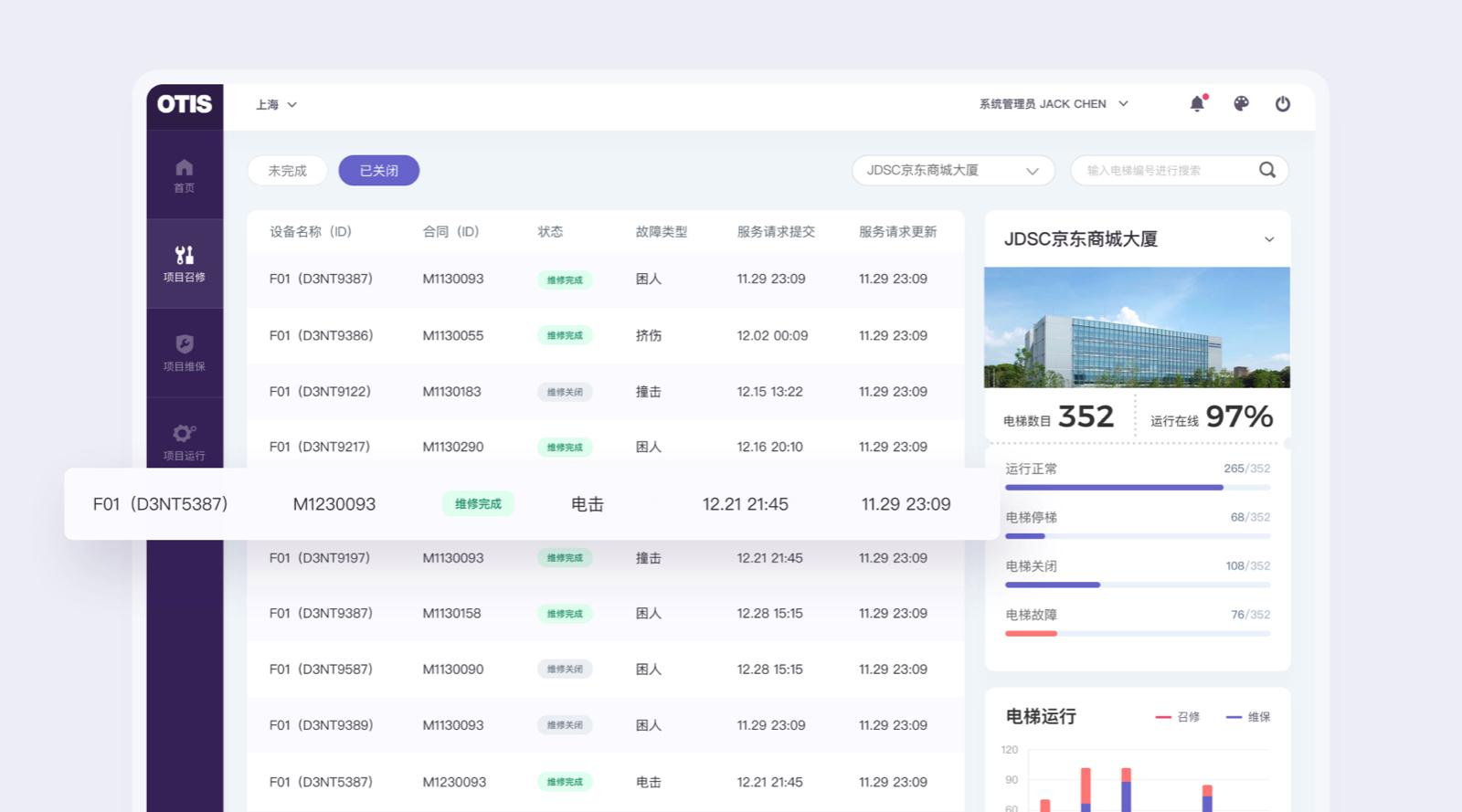
Task: Click the 状态 column header
Action: pos(550,232)
